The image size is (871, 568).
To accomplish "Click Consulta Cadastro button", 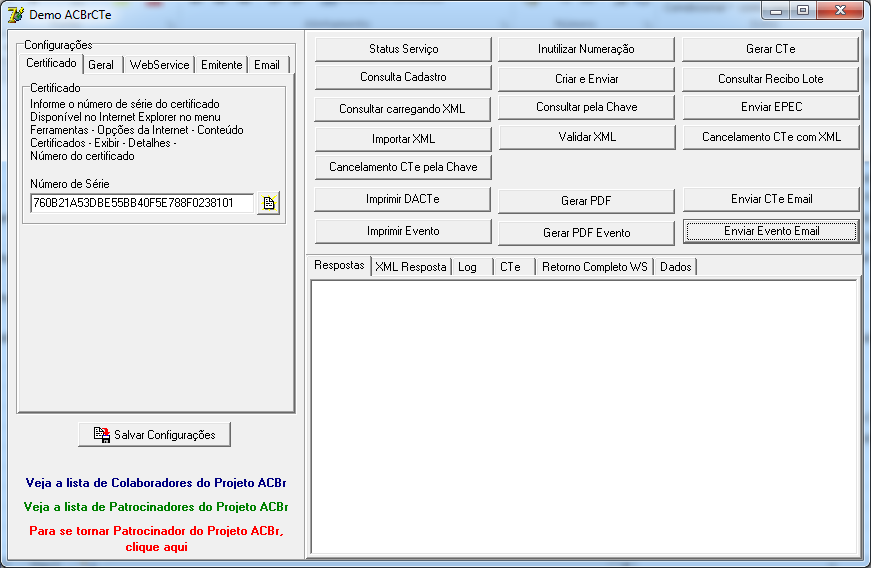I will tap(403, 77).
